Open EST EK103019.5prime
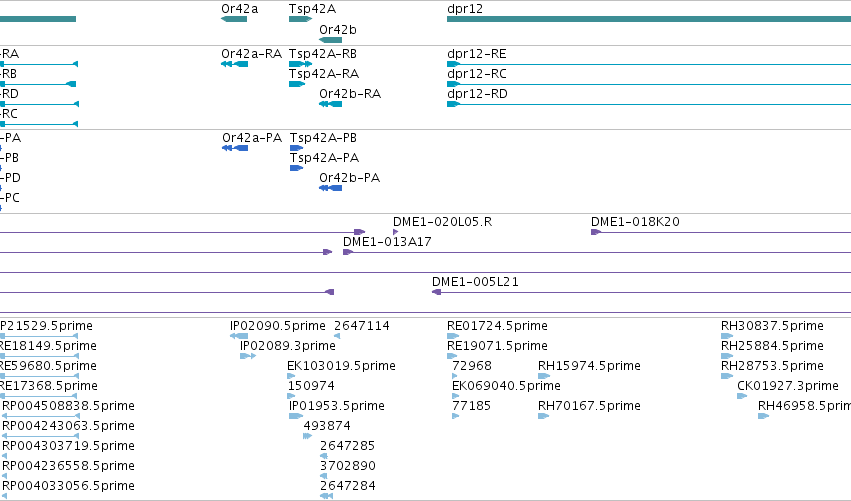 click(291, 376)
